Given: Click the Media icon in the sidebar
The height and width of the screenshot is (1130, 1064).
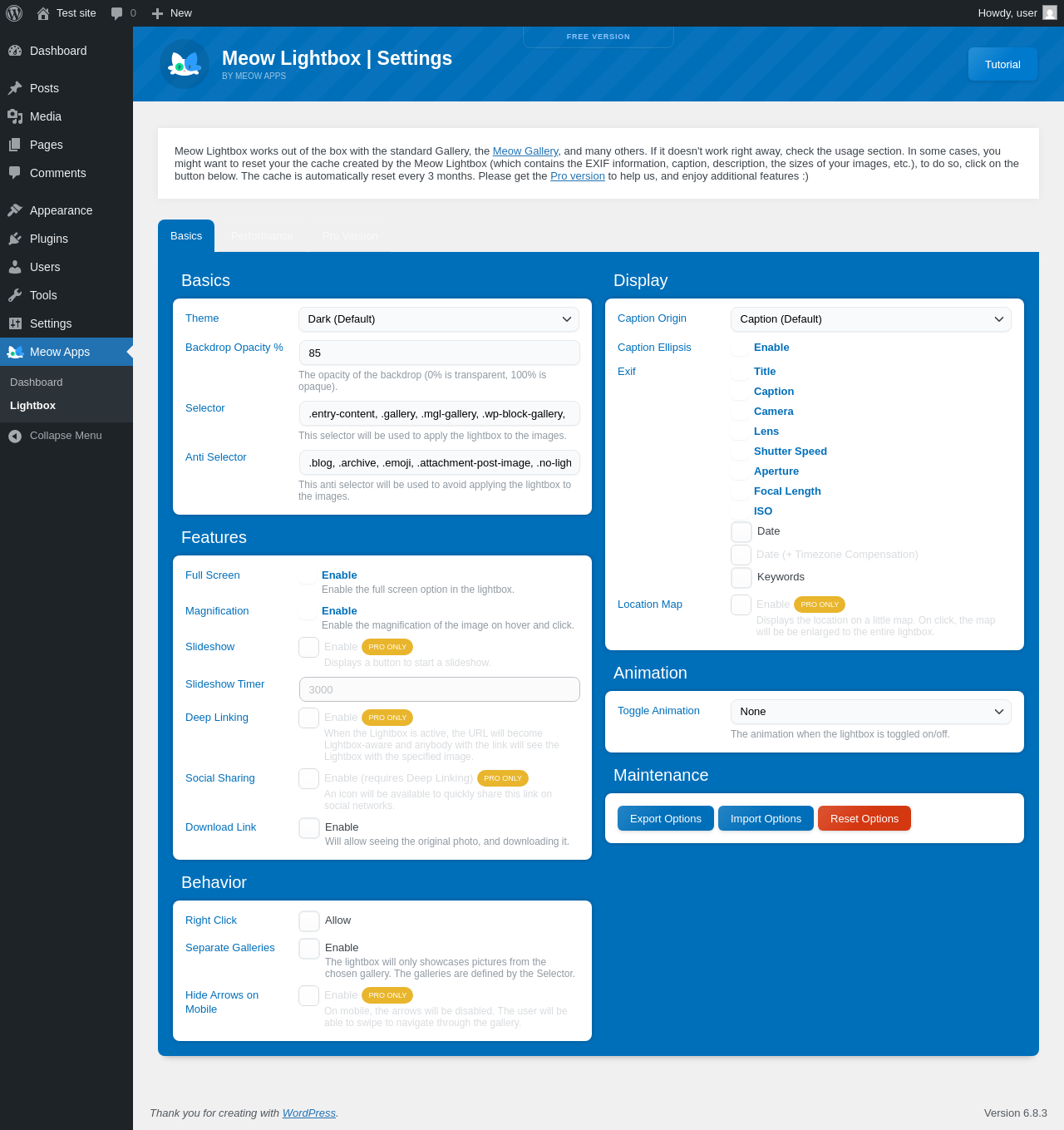Looking at the screenshot, I should pyautogui.click(x=15, y=116).
